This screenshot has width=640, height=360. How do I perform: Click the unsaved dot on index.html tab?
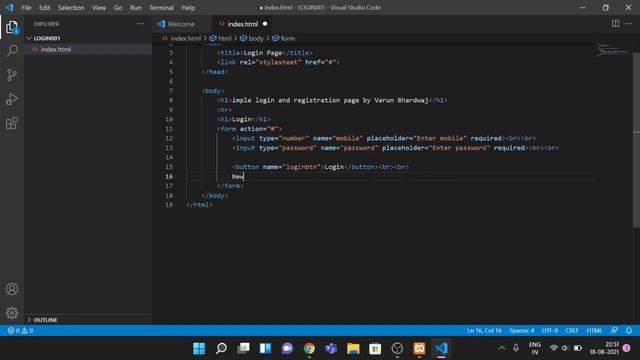pos(265,24)
